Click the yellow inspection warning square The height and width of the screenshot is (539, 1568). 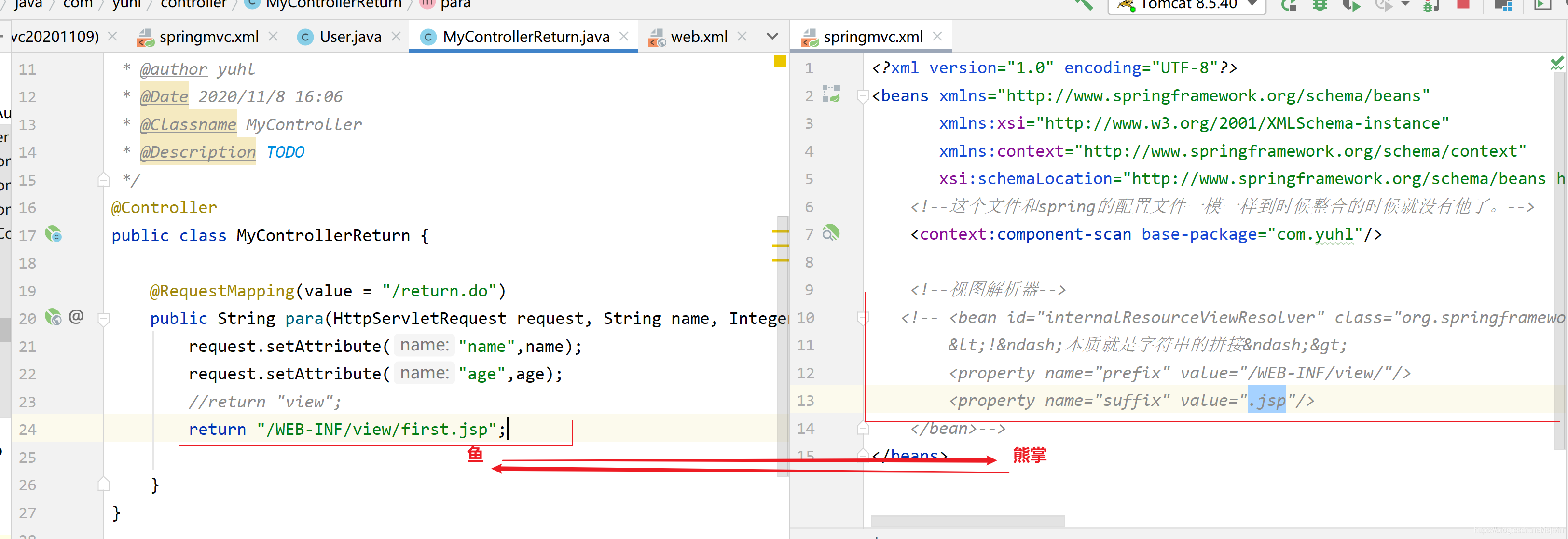pyautogui.click(x=780, y=61)
